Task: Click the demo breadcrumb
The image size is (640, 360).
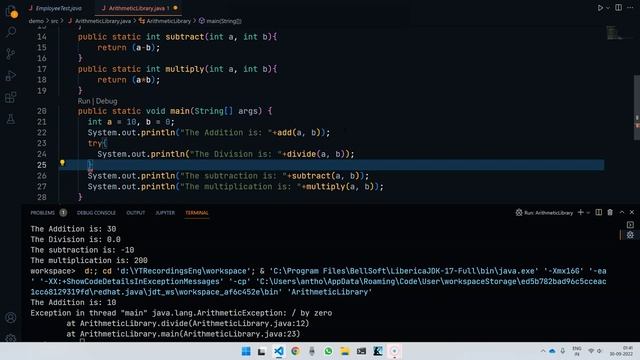Action: pyautogui.click(x=36, y=21)
